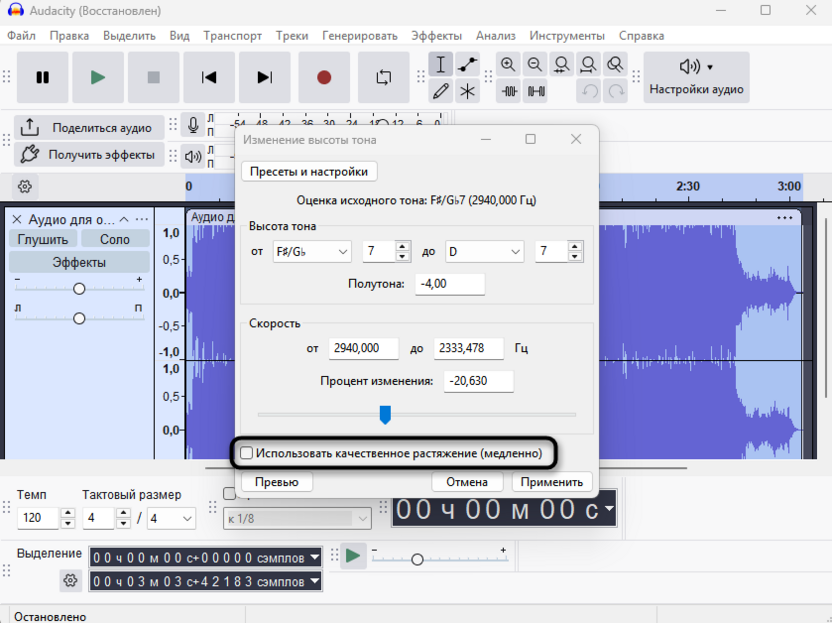Click Пресеты и настройки button
Viewport: 832px width, 623px height.
point(309,172)
